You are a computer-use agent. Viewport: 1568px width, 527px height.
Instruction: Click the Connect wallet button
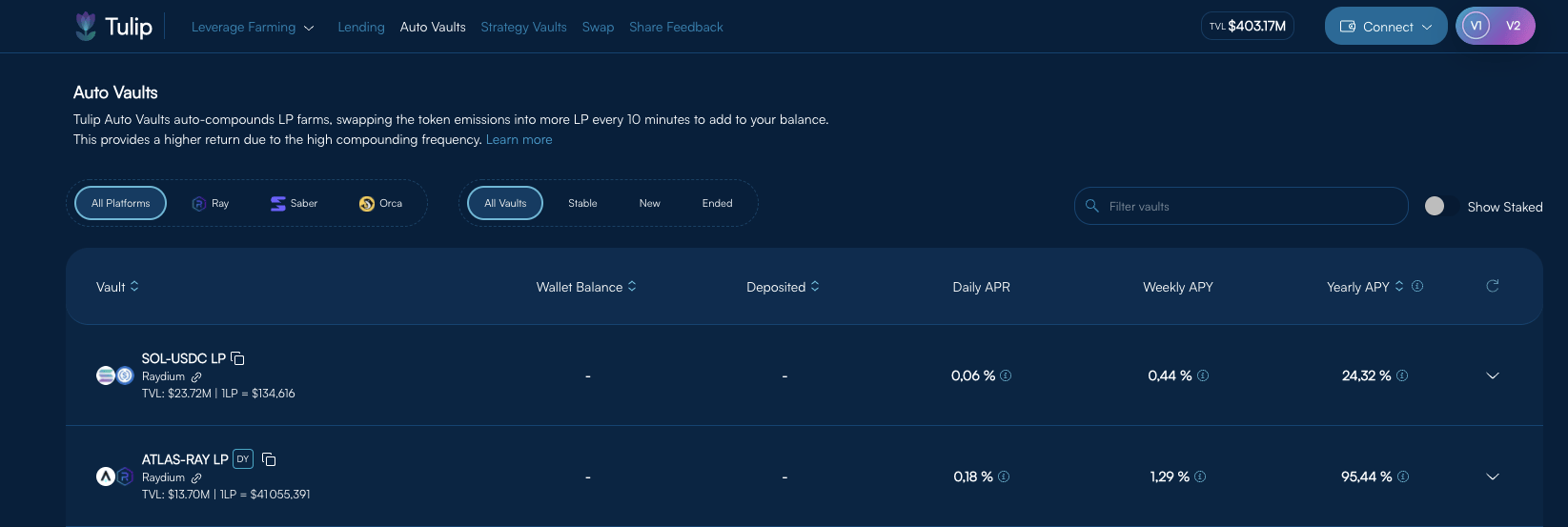point(1385,27)
